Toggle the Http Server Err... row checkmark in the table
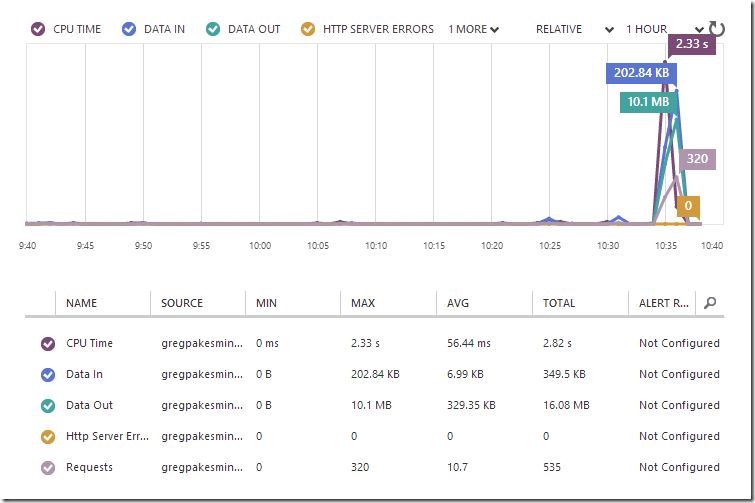Viewport: 755px width, 503px height. click(48, 437)
